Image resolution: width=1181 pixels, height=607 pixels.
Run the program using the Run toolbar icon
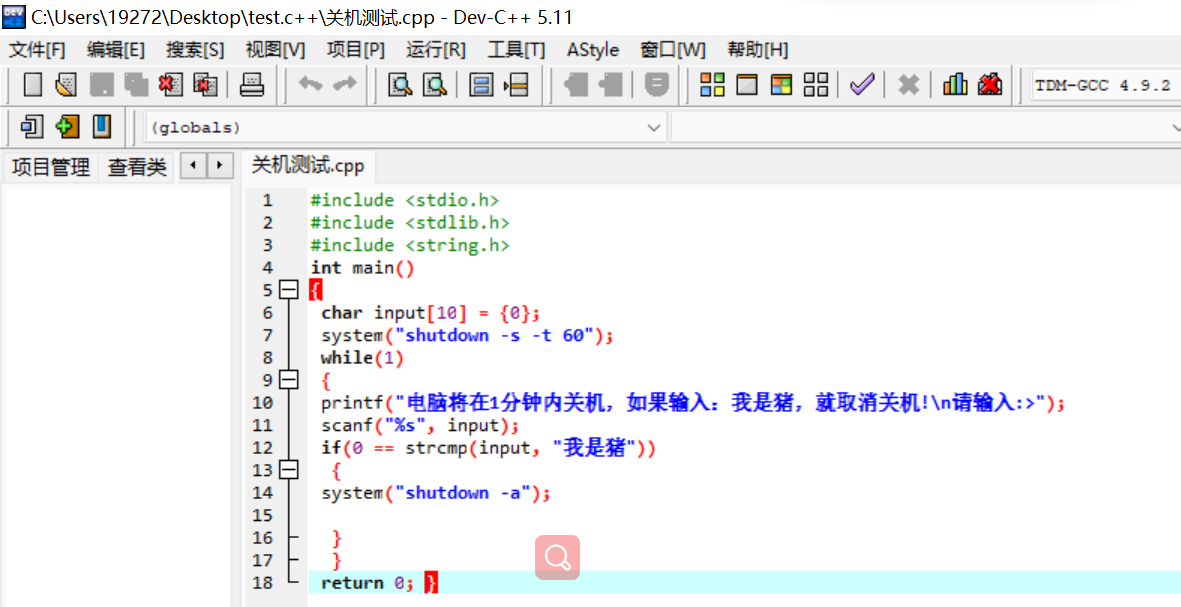(747, 85)
